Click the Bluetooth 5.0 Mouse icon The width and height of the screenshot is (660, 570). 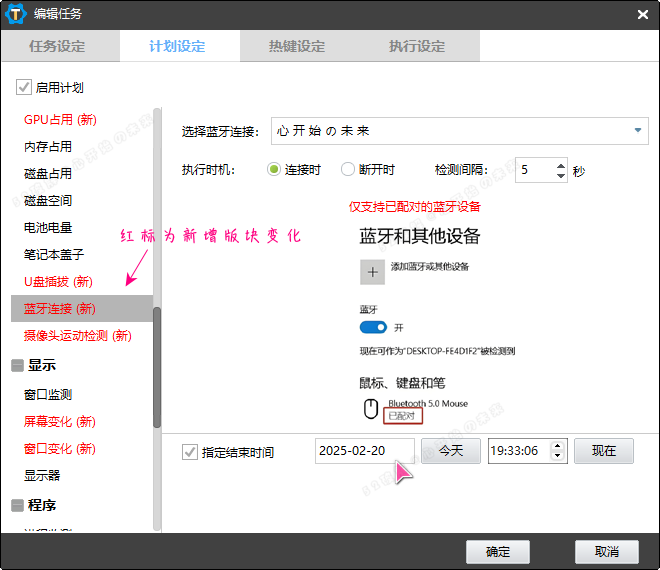[370, 409]
